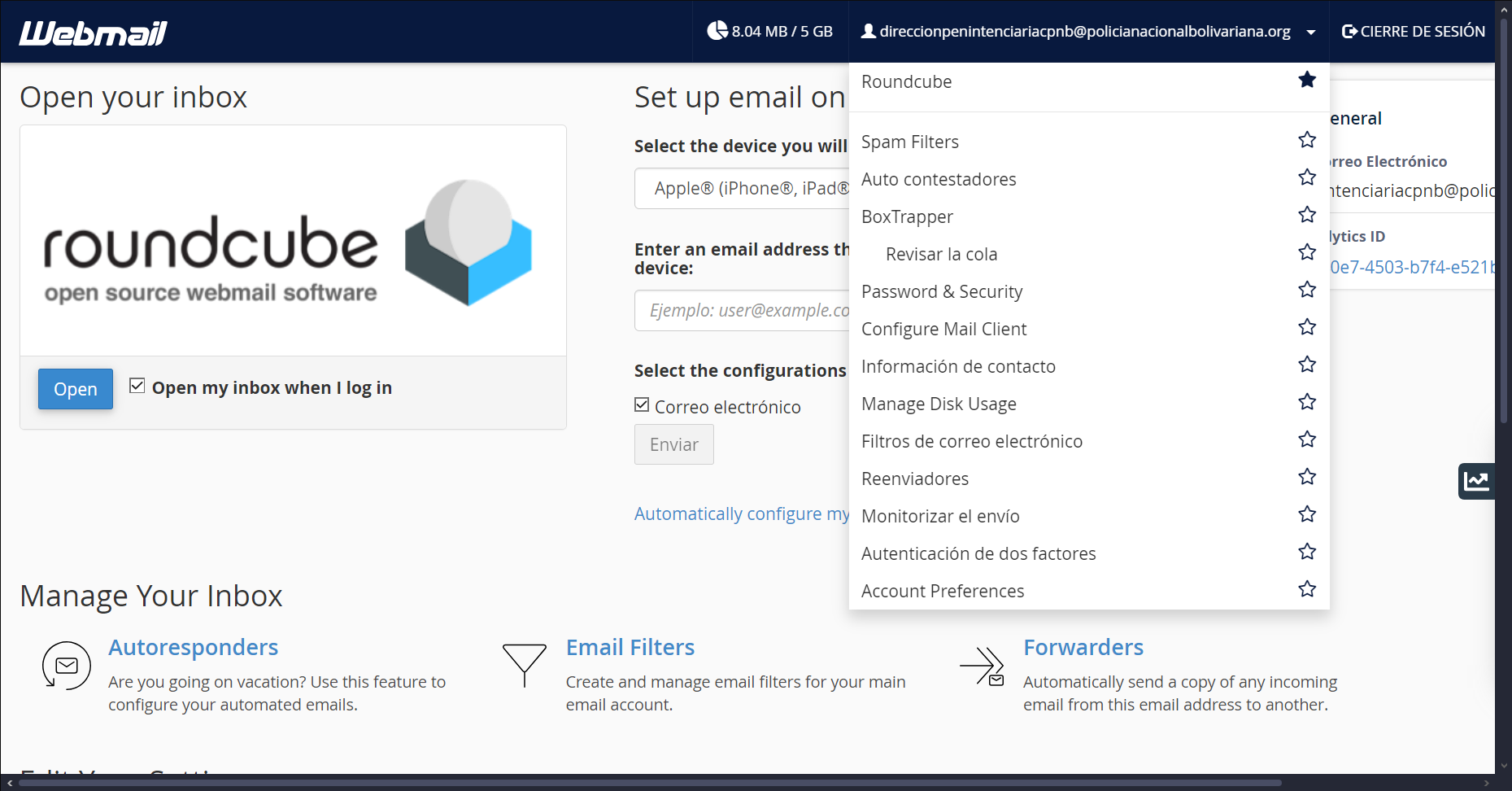Select Manage Disk Usage menu item
This screenshot has width=1512, height=791.
pos(939,404)
